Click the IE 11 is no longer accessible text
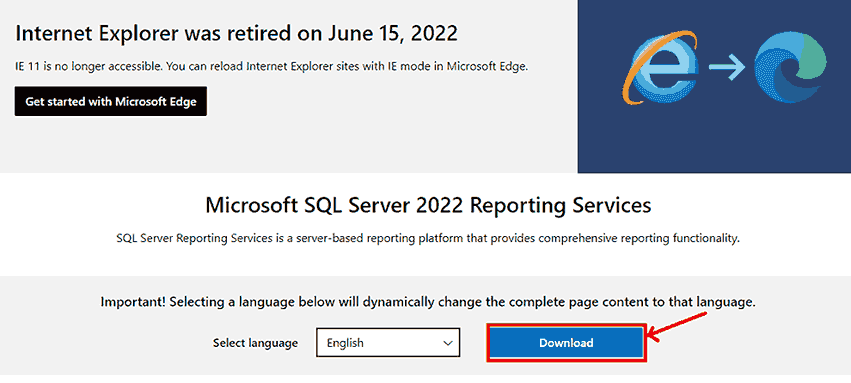Screen dimensions: 851x383 click(271, 66)
